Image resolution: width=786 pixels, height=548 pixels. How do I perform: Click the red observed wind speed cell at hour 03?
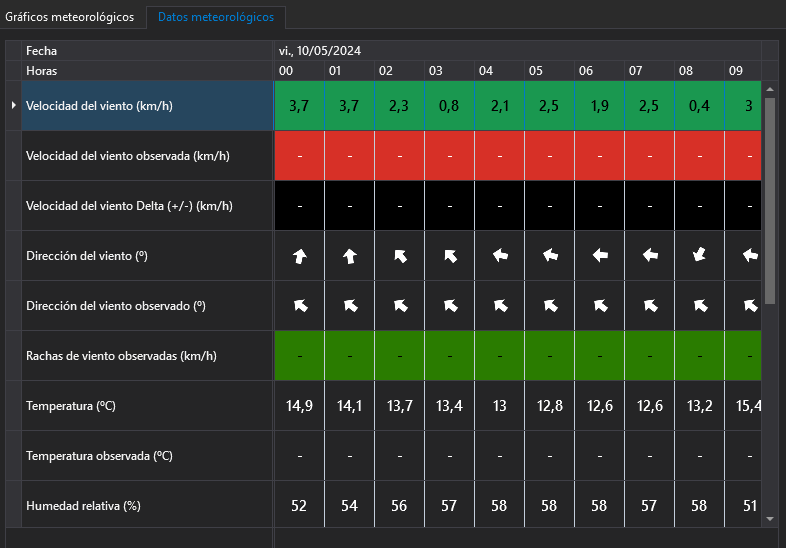[x=449, y=156]
